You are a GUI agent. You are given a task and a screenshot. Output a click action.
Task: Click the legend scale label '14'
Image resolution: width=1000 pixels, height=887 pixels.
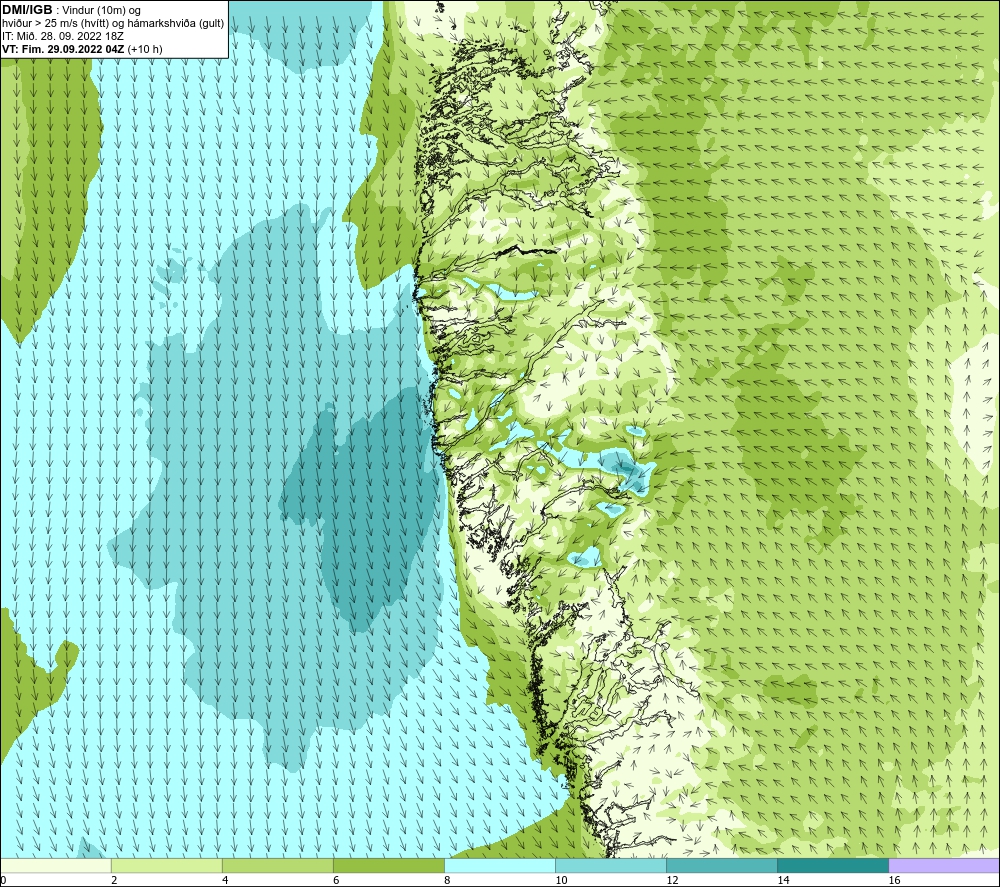pyautogui.click(x=783, y=881)
